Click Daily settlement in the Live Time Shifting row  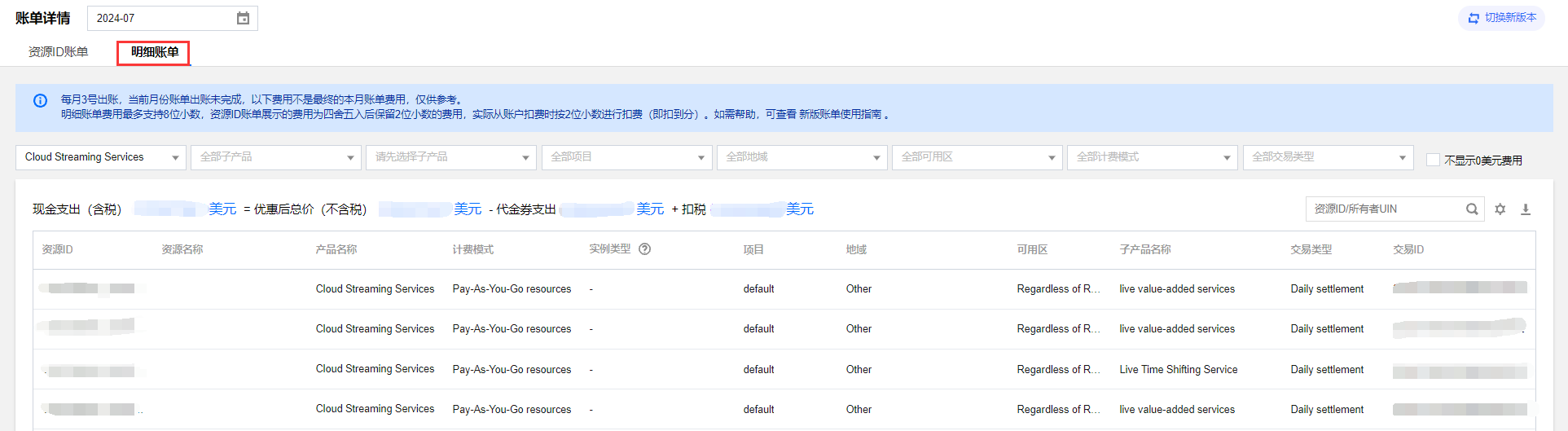(x=1327, y=369)
